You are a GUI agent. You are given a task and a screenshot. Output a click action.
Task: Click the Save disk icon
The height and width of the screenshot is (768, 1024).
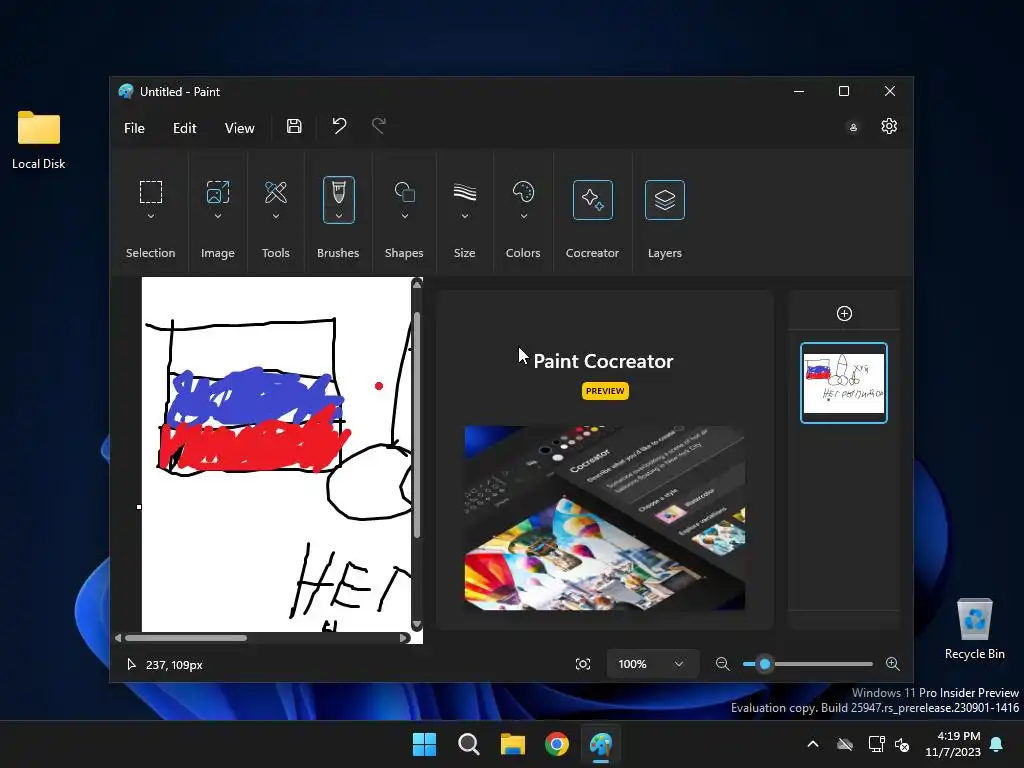point(294,126)
